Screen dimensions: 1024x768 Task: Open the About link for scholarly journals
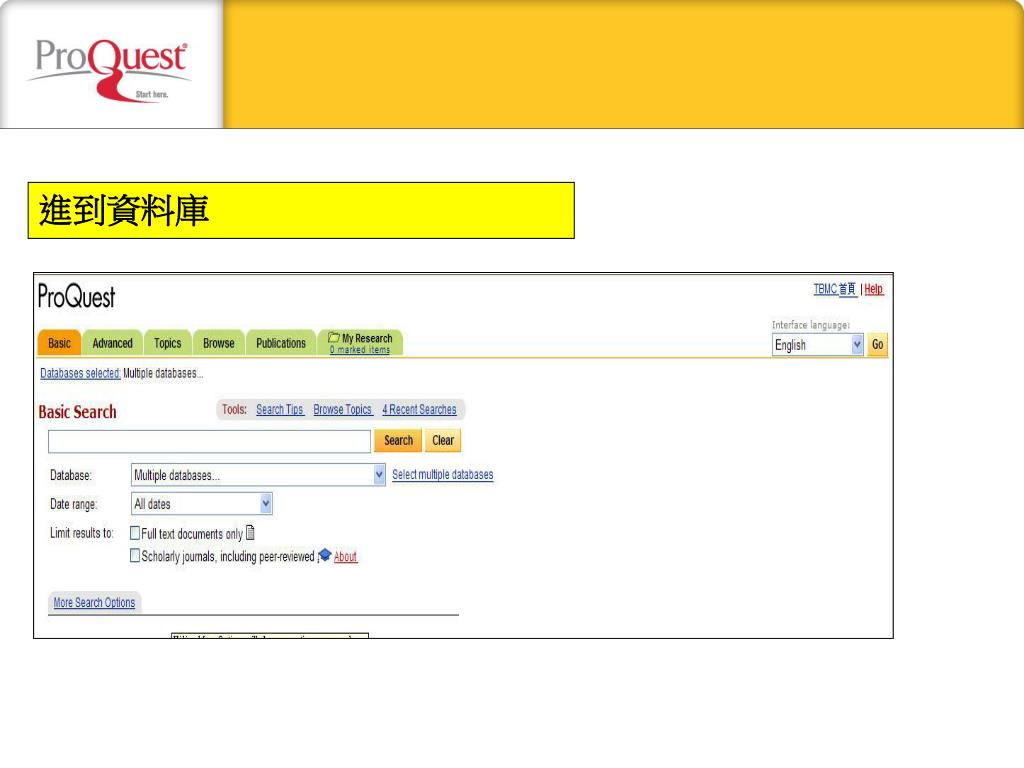click(x=345, y=556)
